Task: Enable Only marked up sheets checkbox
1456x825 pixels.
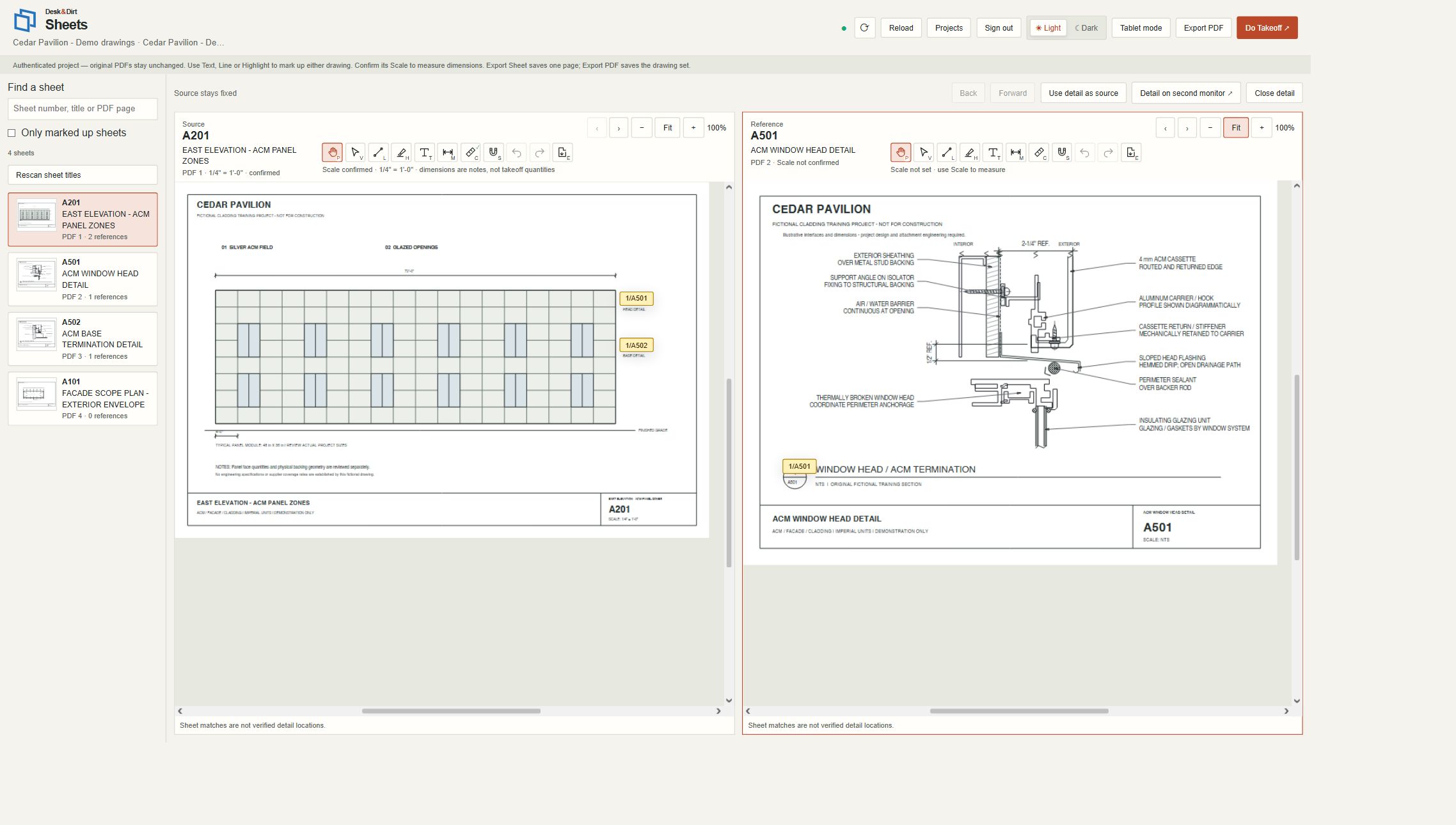Action: (x=12, y=133)
